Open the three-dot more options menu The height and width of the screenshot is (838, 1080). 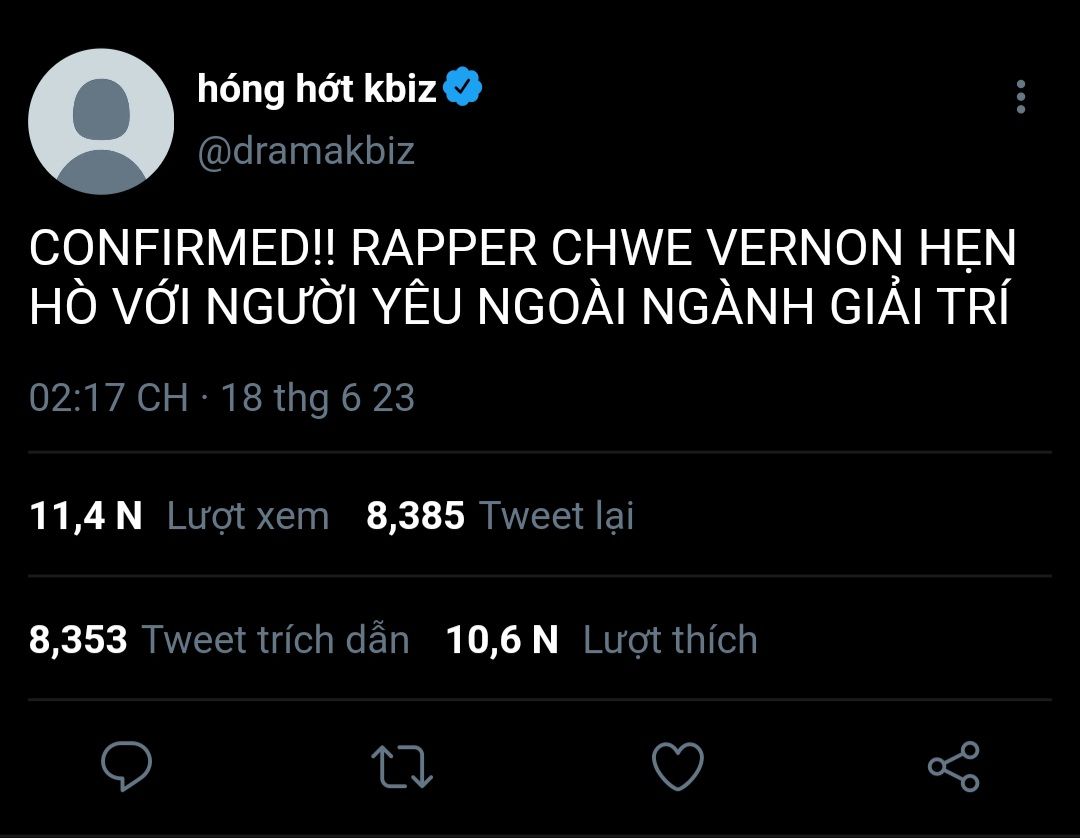click(x=1020, y=97)
